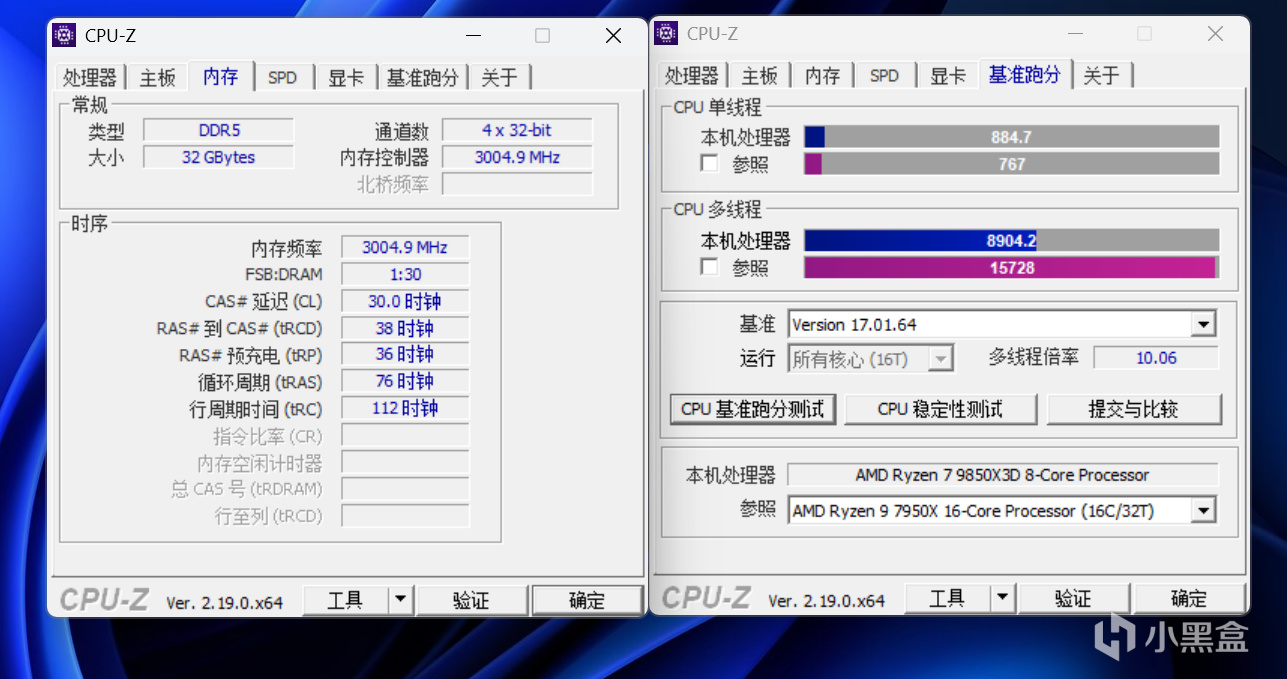Start CPU 稳定性测试

[940, 409]
